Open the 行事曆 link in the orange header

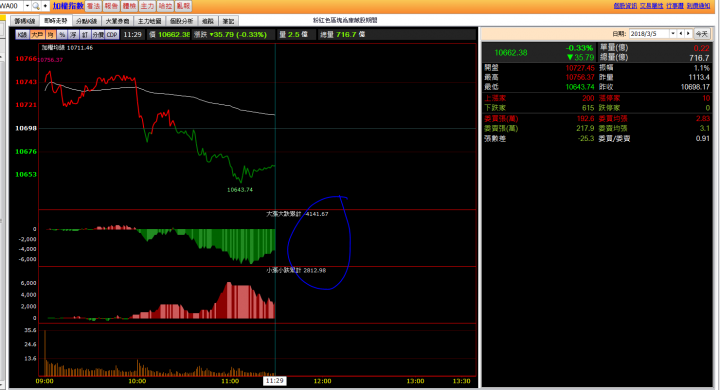point(675,6)
